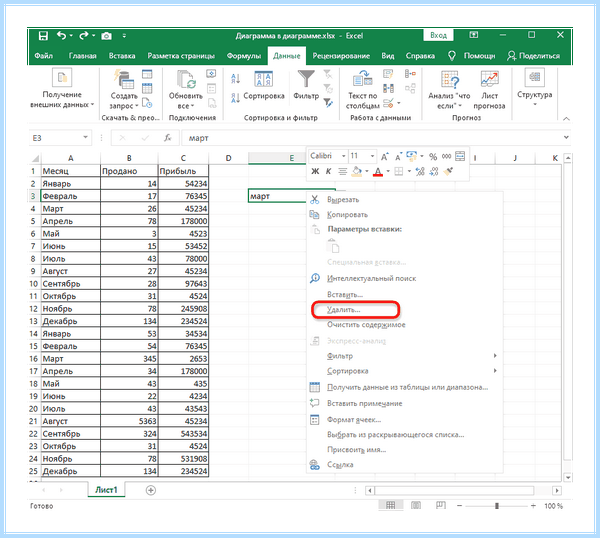
Task: Sort ascending with the A-Я icon
Action: (235, 79)
